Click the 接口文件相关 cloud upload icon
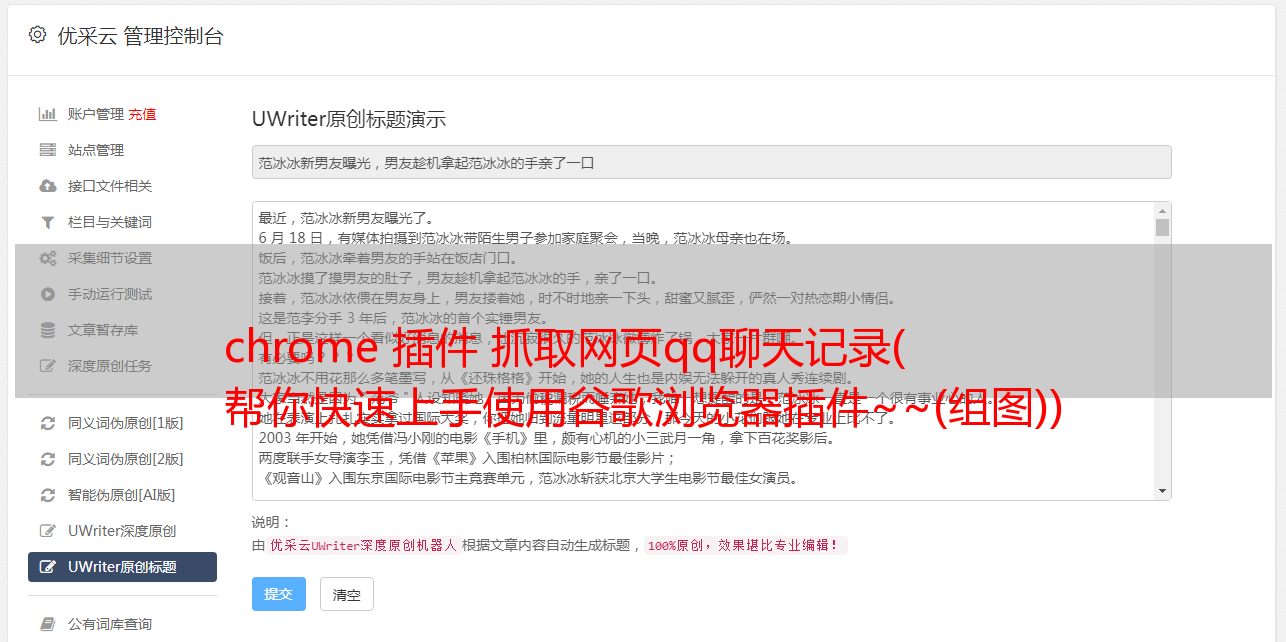 click(47, 186)
